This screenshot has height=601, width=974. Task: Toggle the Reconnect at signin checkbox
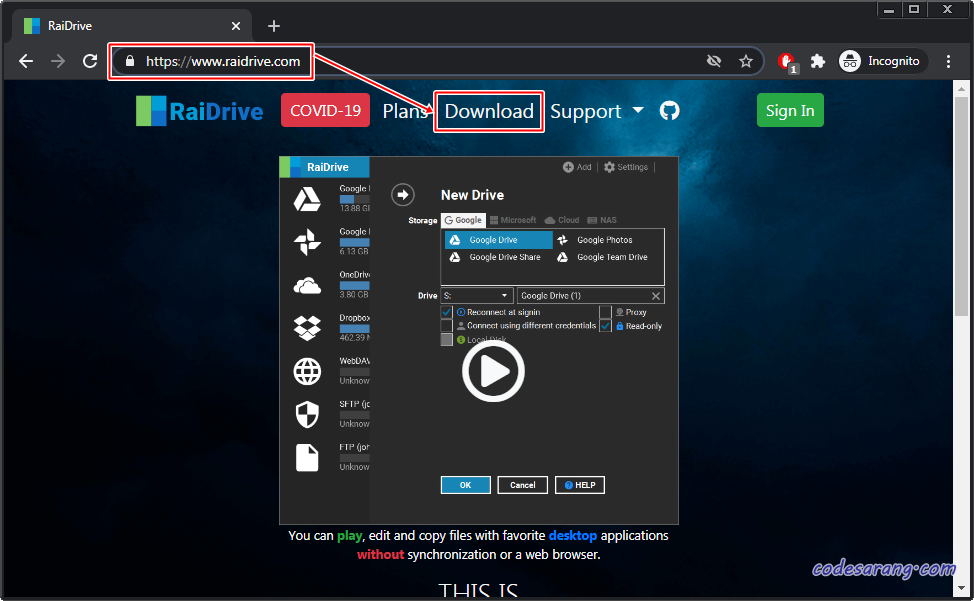pyautogui.click(x=446, y=312)
